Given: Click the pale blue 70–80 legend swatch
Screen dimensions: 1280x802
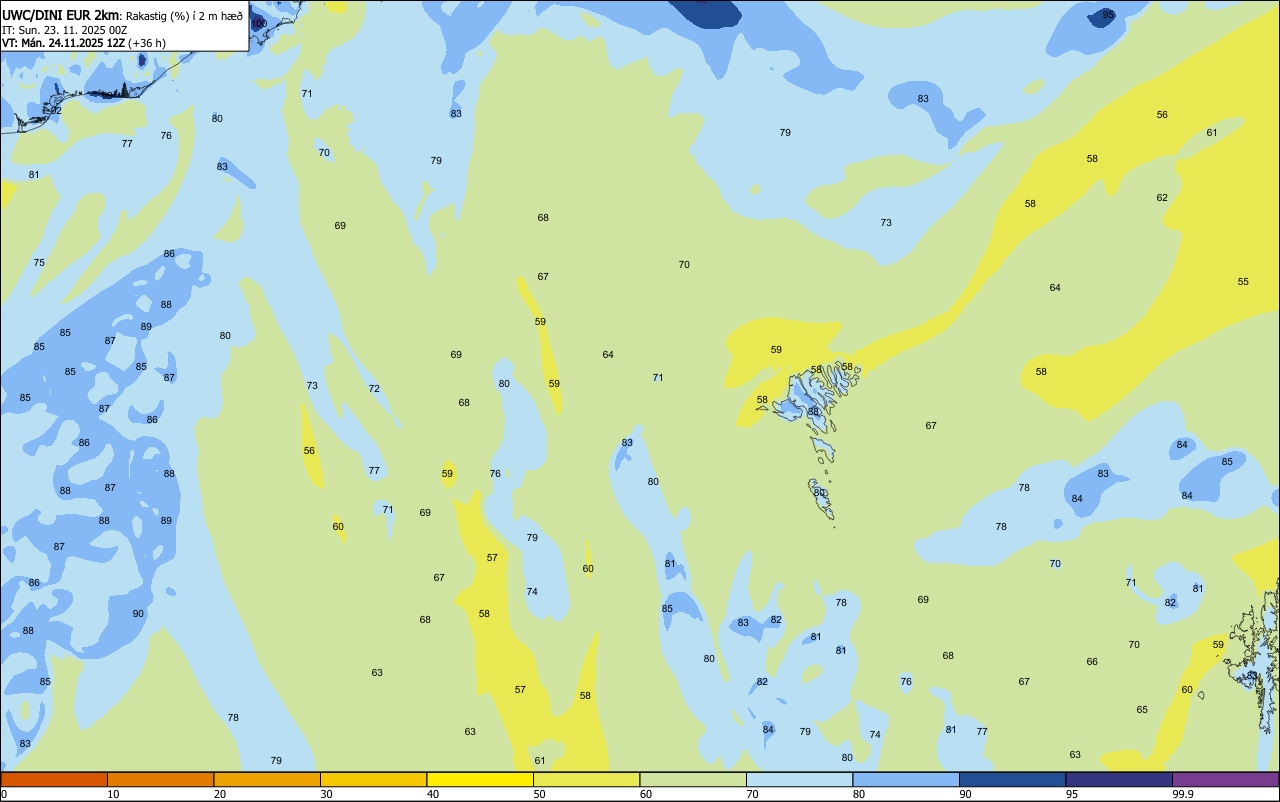Looking at the screenshot, I should tap(799, 779).
